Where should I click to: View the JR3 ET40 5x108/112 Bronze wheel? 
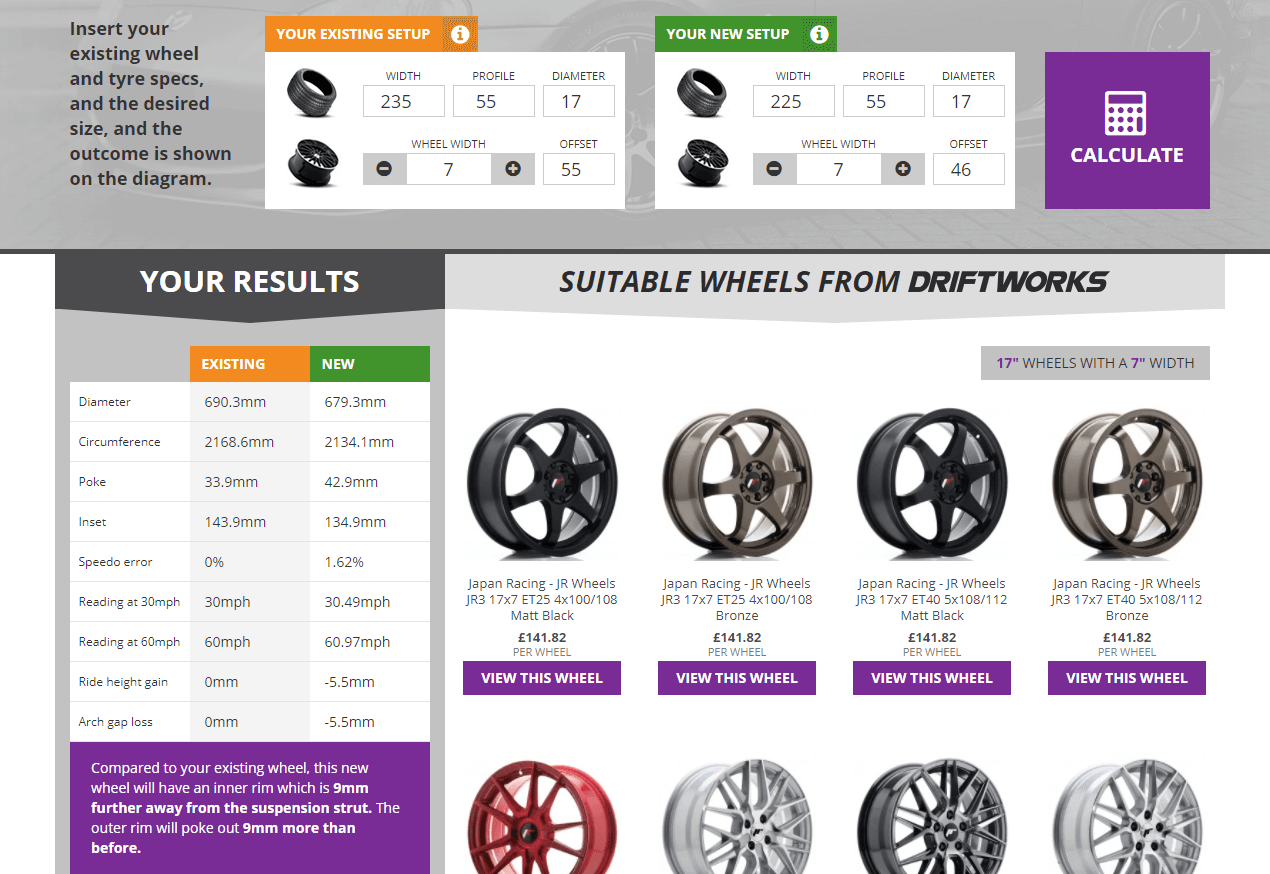point(1127,678)
